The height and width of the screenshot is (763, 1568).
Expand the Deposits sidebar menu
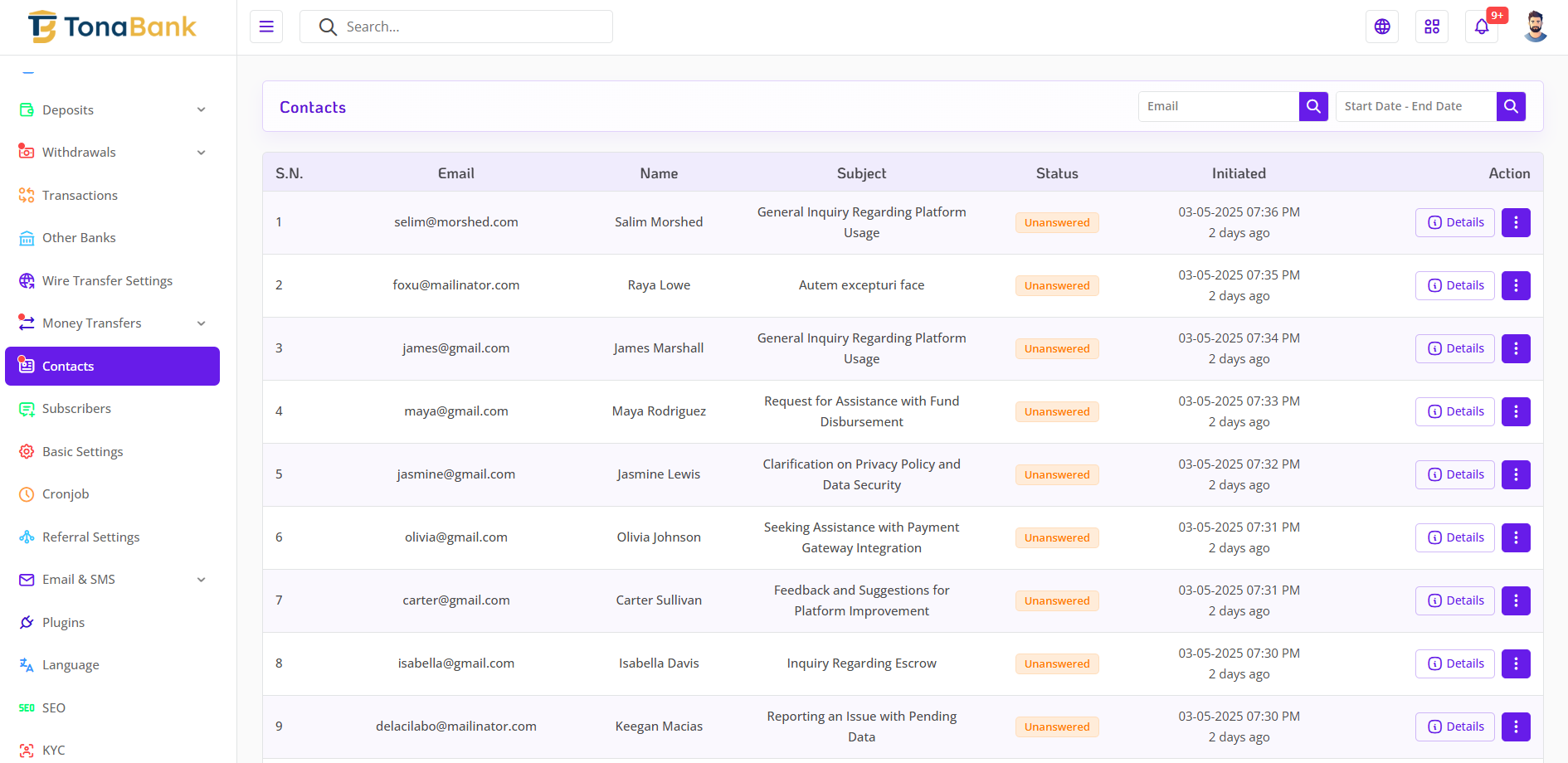click(x=112, y=110)
